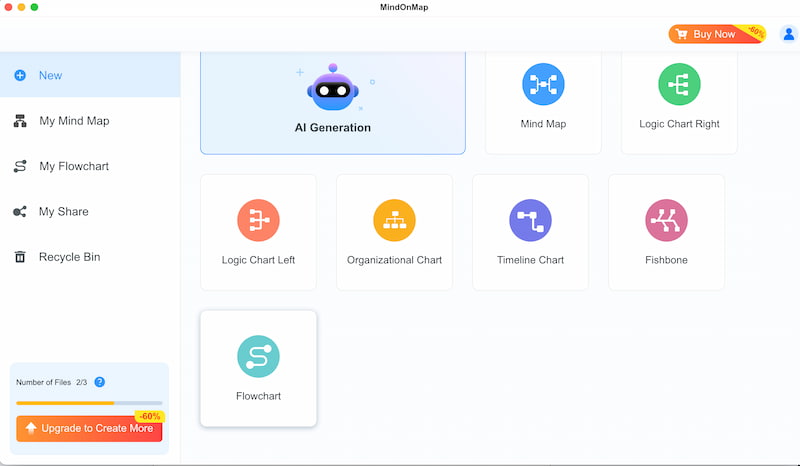Select the blue Mind Map icon
The height and width of the screenshot is (466, 800).
coord(543,84)
